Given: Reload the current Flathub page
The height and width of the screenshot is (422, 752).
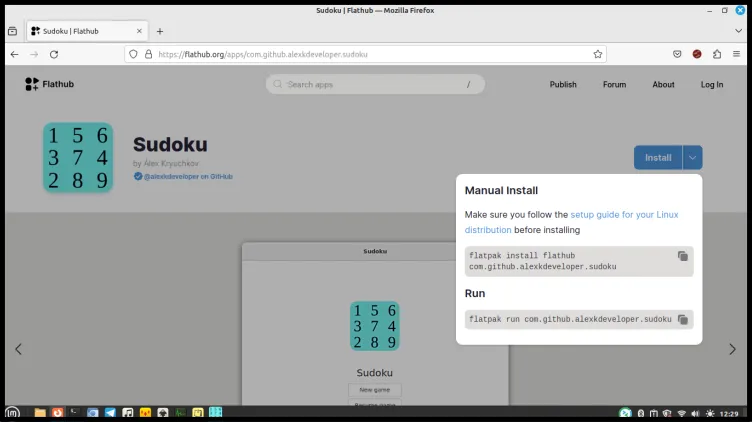Looking at the screenshot, I should point(54,54).
